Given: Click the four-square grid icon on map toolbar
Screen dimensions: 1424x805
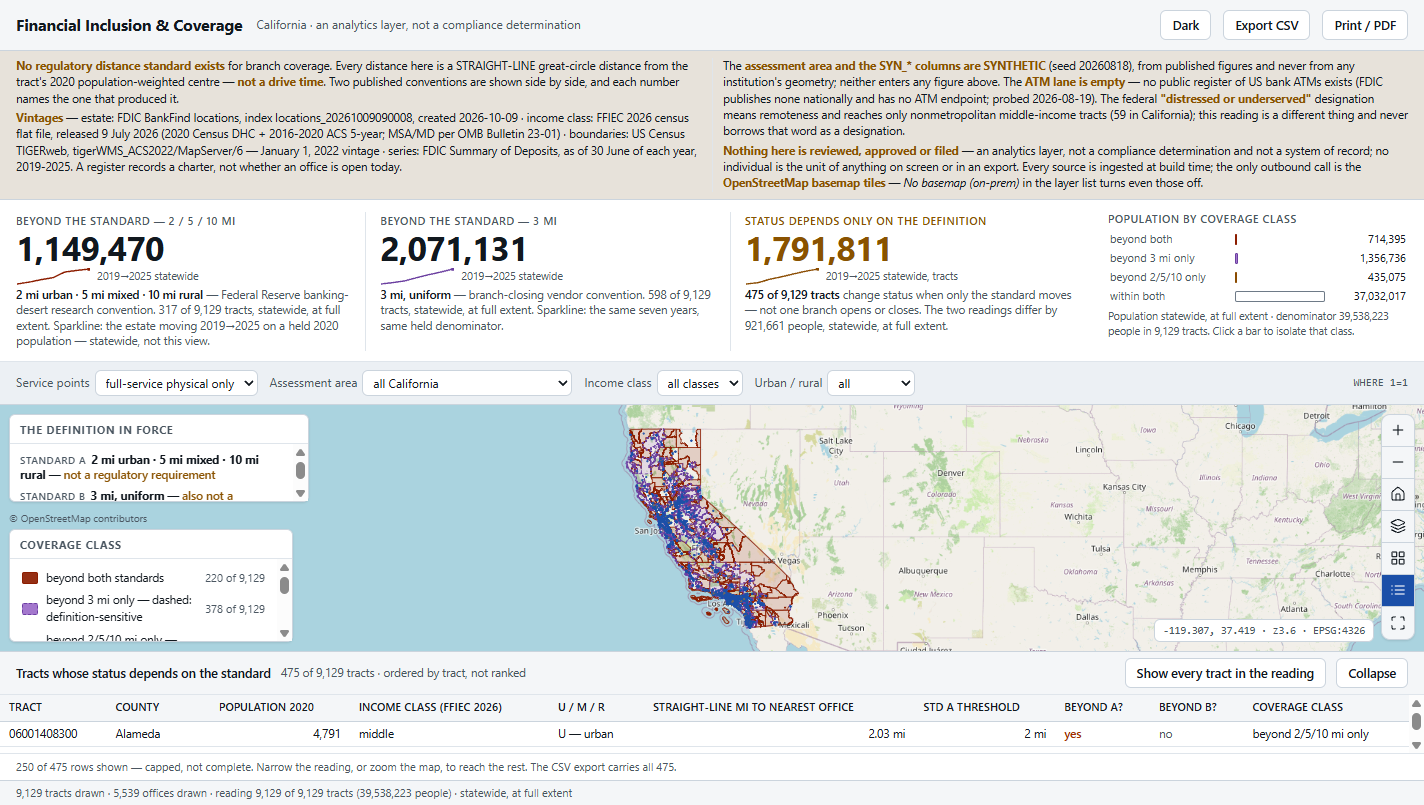Looking at the screenshot, I should [x=1398, y=558].
